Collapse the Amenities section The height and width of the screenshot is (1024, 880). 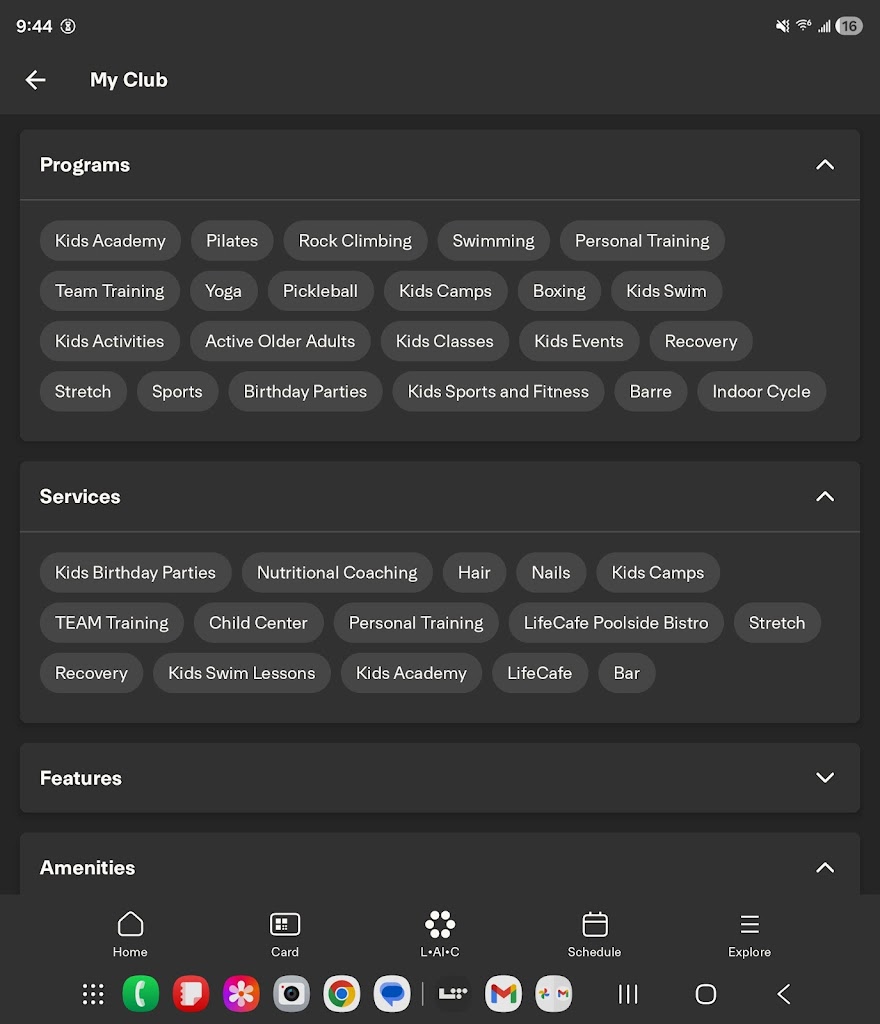tap(824, 868)
